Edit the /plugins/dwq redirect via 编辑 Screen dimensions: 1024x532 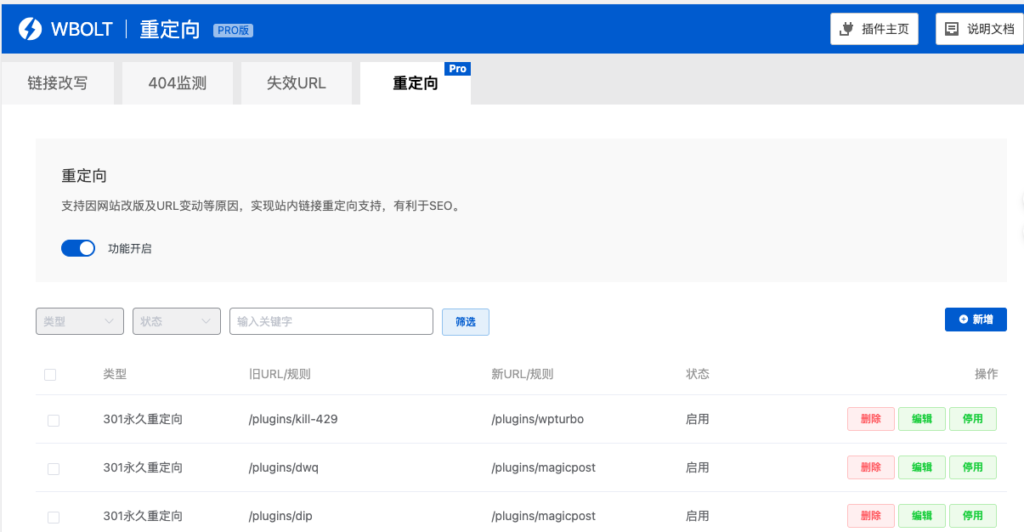pos(921,467)
